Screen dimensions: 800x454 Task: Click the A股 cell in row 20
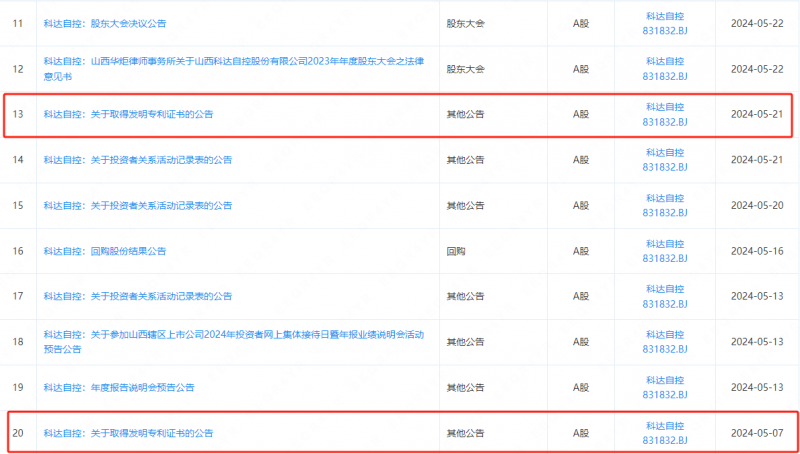click(581, 433)
